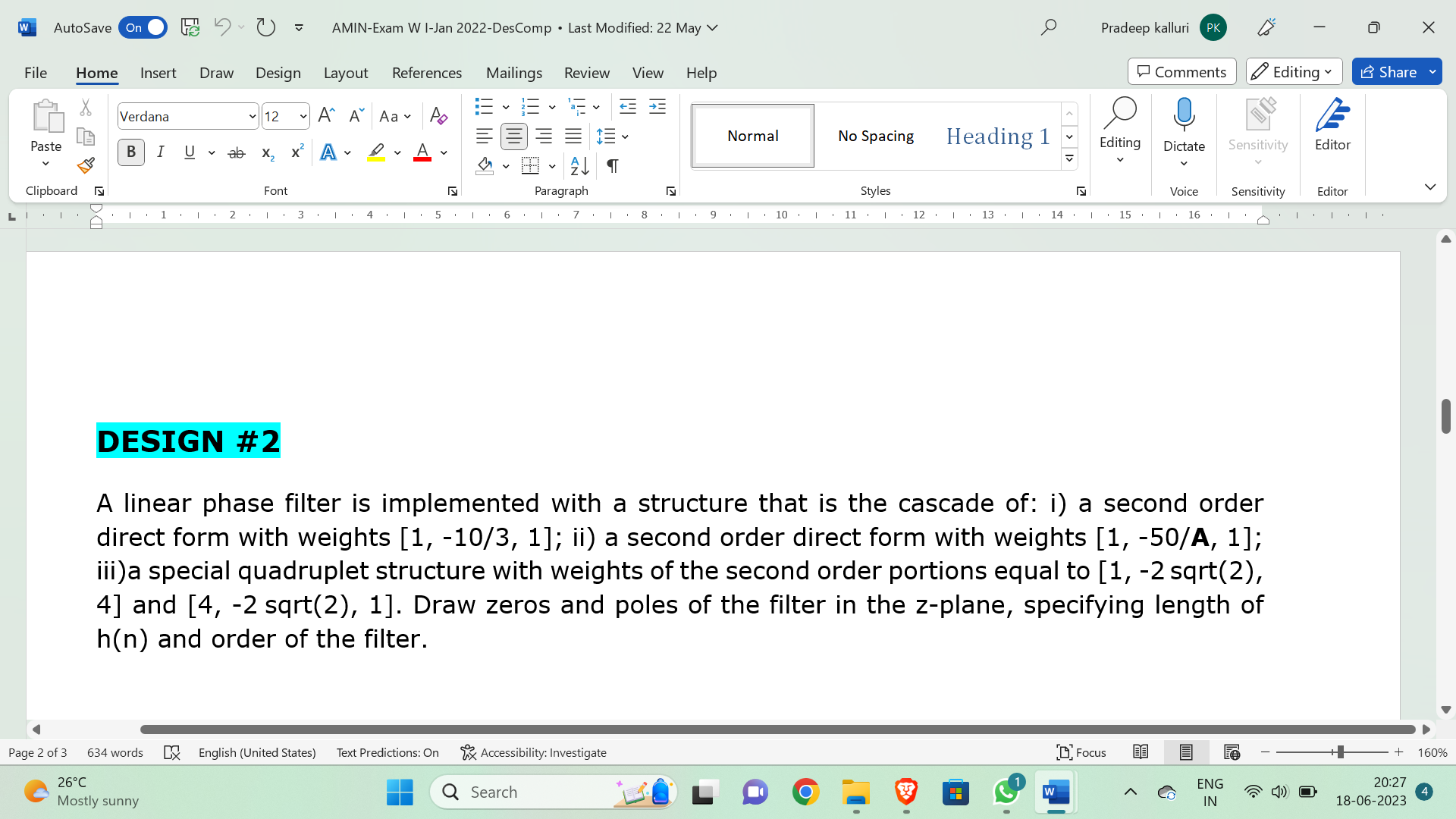Screen dimensions: 1456x819
Task: Click the Format Painter brush icon
Action: tap(86, 165)
